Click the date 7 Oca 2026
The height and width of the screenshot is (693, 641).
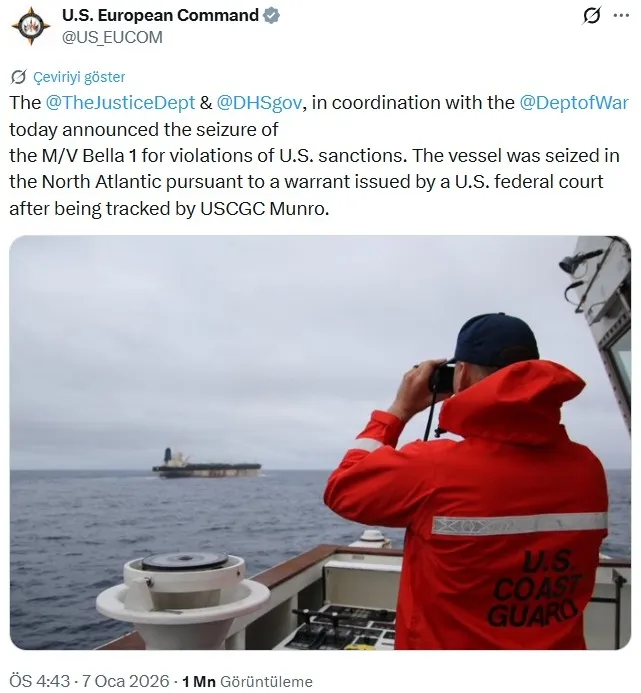click(x=126, y=681)
